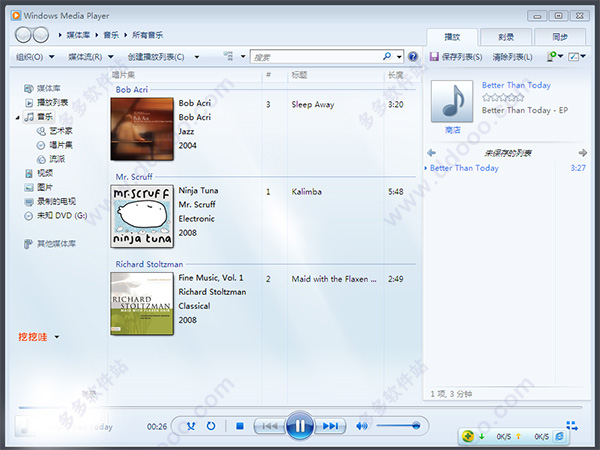Click the Ninja Tuna album cover
The image size is (600, 450).
142,216
